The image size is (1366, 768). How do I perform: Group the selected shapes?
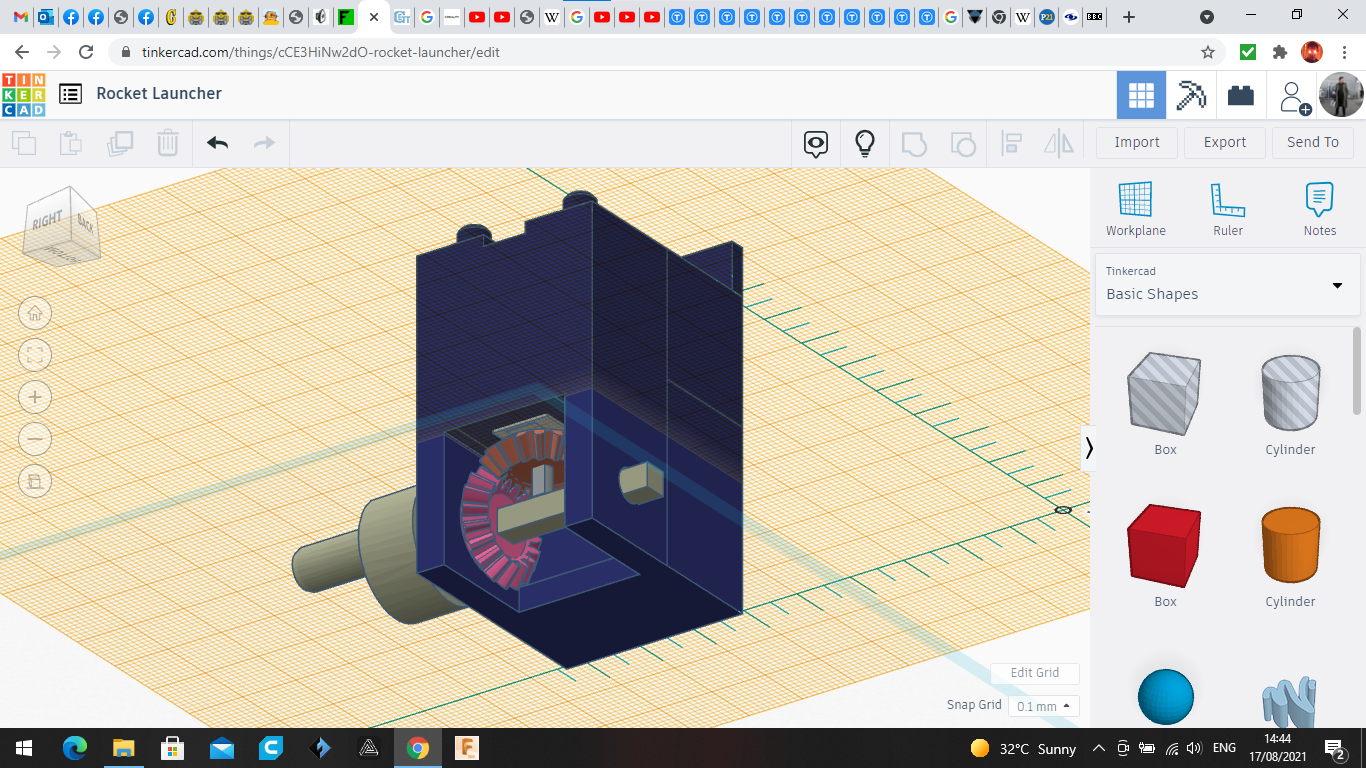point(914,143)
